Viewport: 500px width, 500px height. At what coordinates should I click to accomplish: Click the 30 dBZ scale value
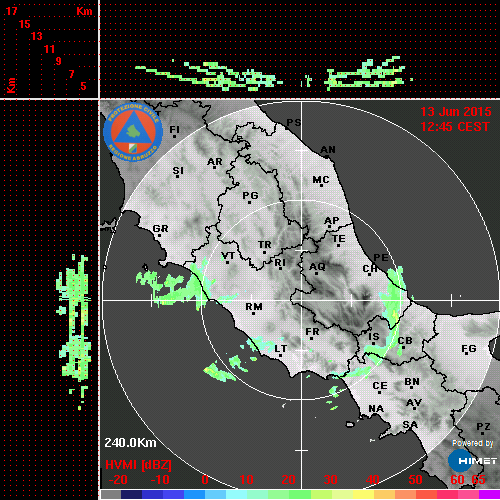pyautogui.click(x=330, y=480)
